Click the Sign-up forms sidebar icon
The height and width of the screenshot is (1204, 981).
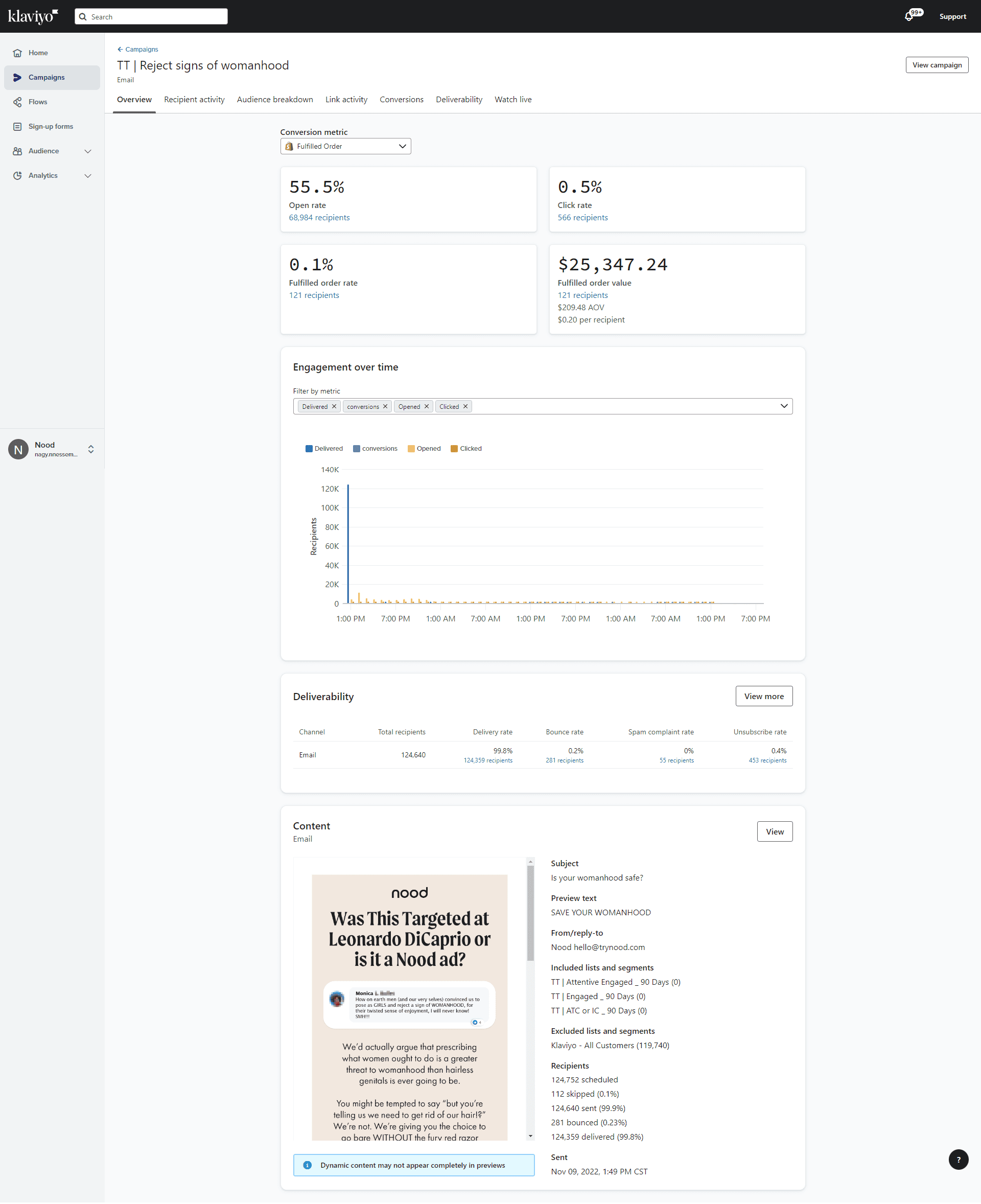(17, 127)
